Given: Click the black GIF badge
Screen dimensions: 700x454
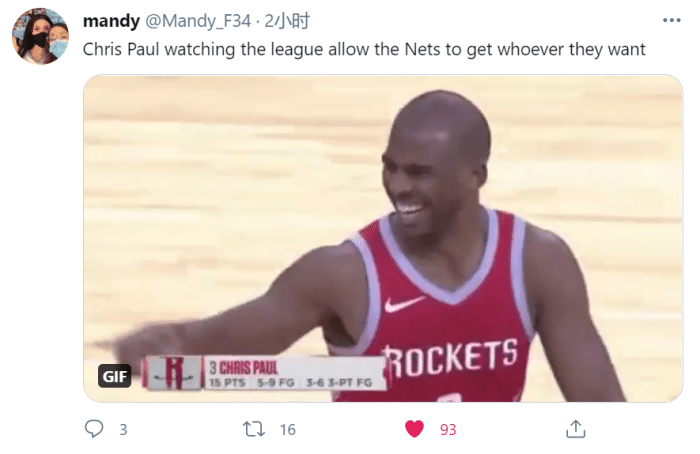Looking at the screenshot, I should click(x=115, y=376).
